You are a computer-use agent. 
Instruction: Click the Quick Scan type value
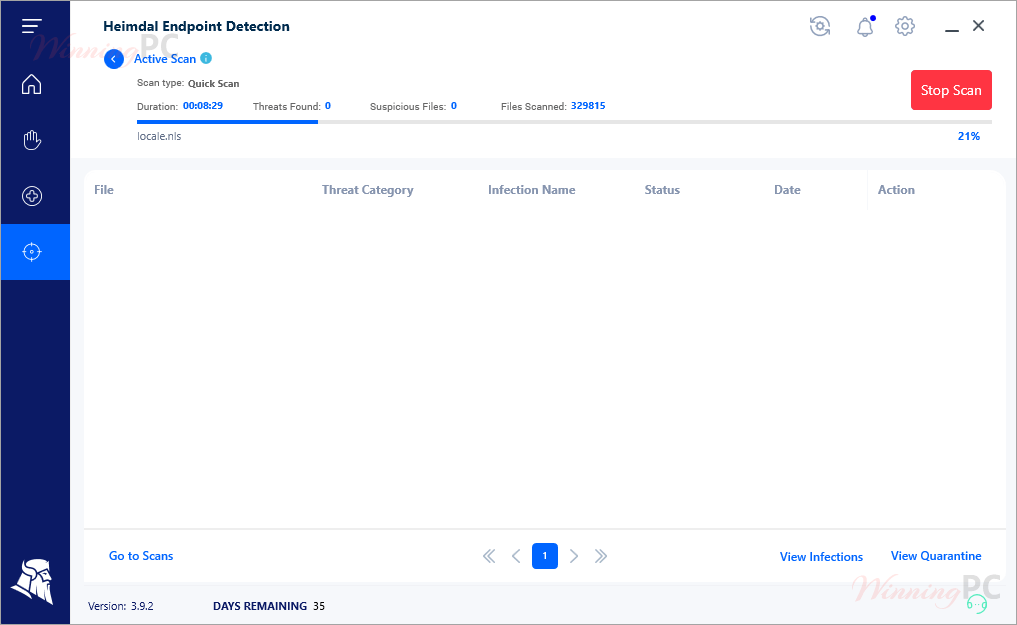213,84
